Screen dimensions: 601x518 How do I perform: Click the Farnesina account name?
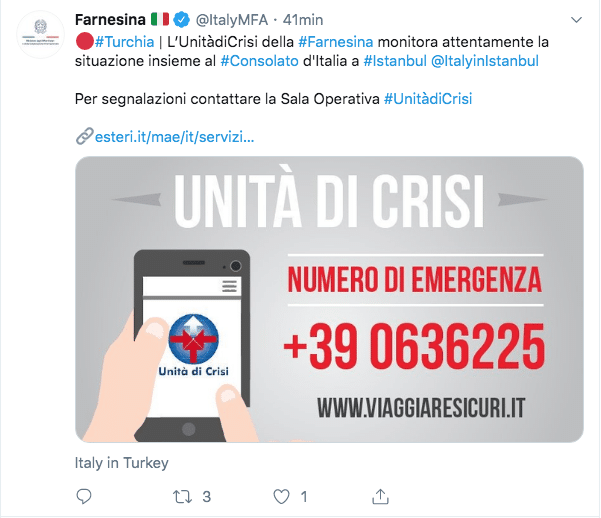110,20
